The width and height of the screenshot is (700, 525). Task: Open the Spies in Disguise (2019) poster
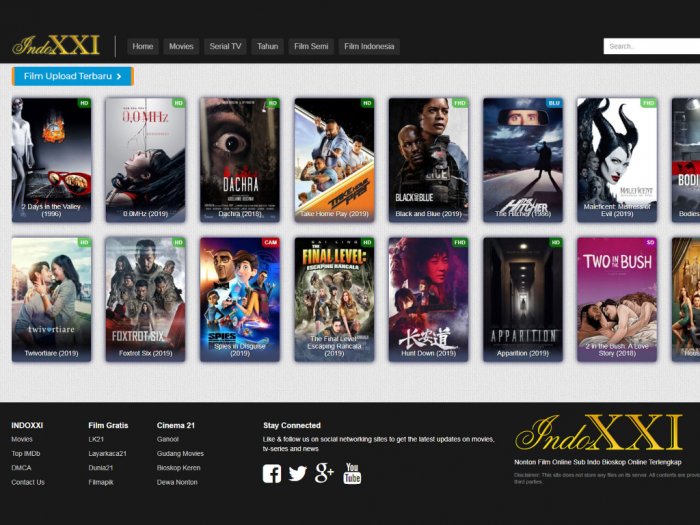pyautogui.click(x=240, y=299)
